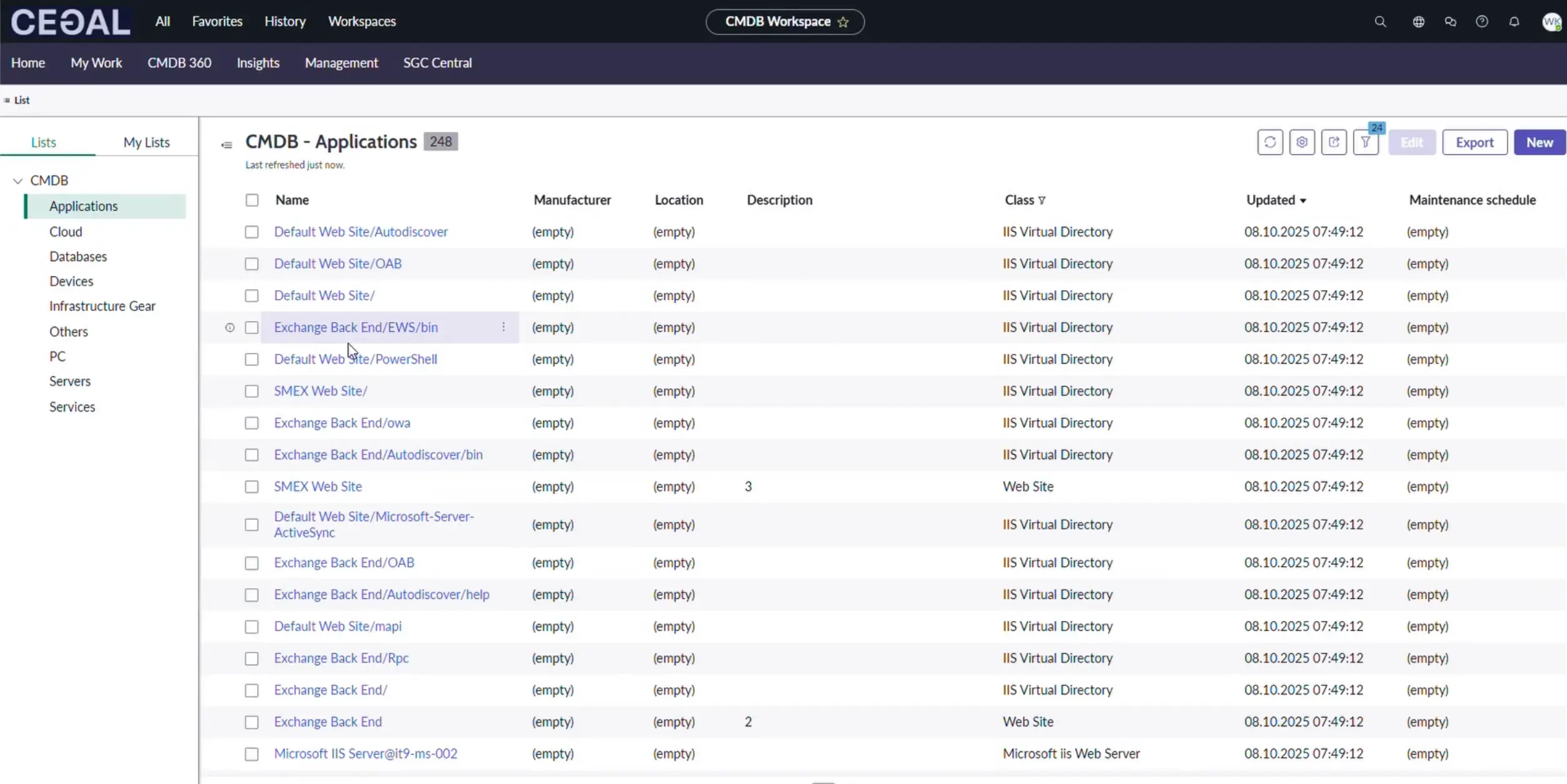
Task: Open the help question mark icon
Action: [x=1482, y=22]
